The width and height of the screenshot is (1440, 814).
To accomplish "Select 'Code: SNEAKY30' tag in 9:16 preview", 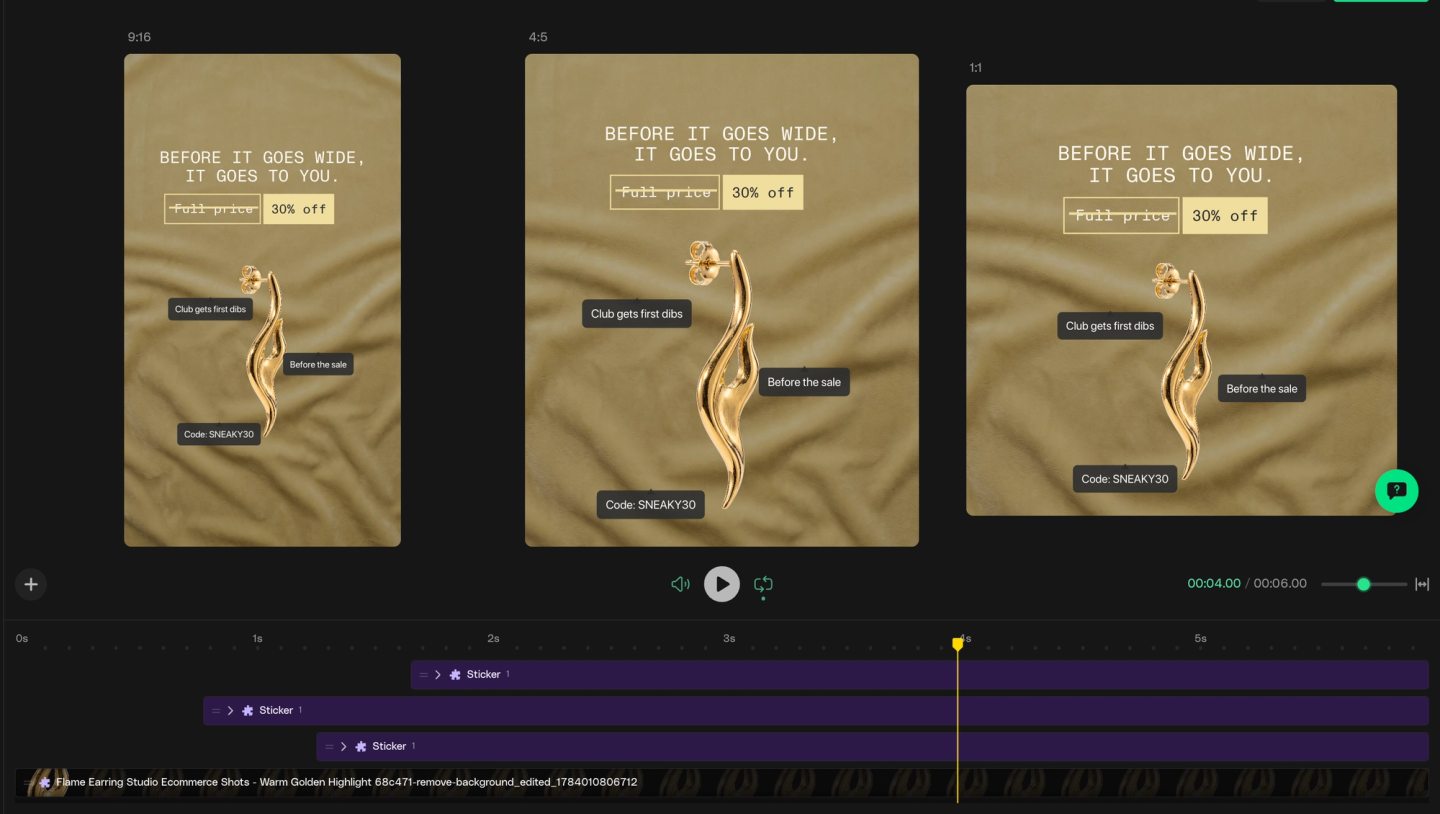I will click(219, 434).
